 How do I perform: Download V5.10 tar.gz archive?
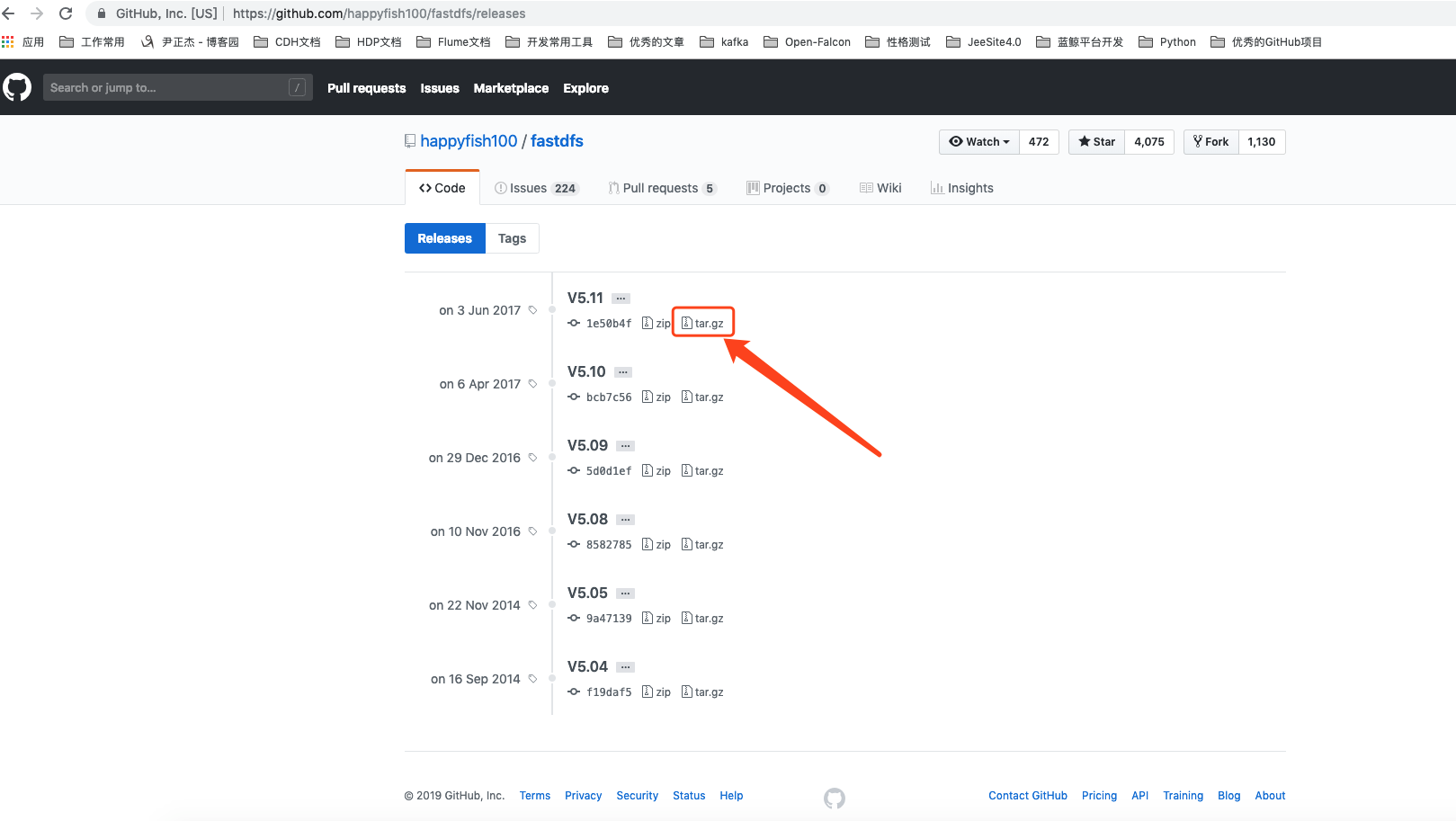click(702, 397)
